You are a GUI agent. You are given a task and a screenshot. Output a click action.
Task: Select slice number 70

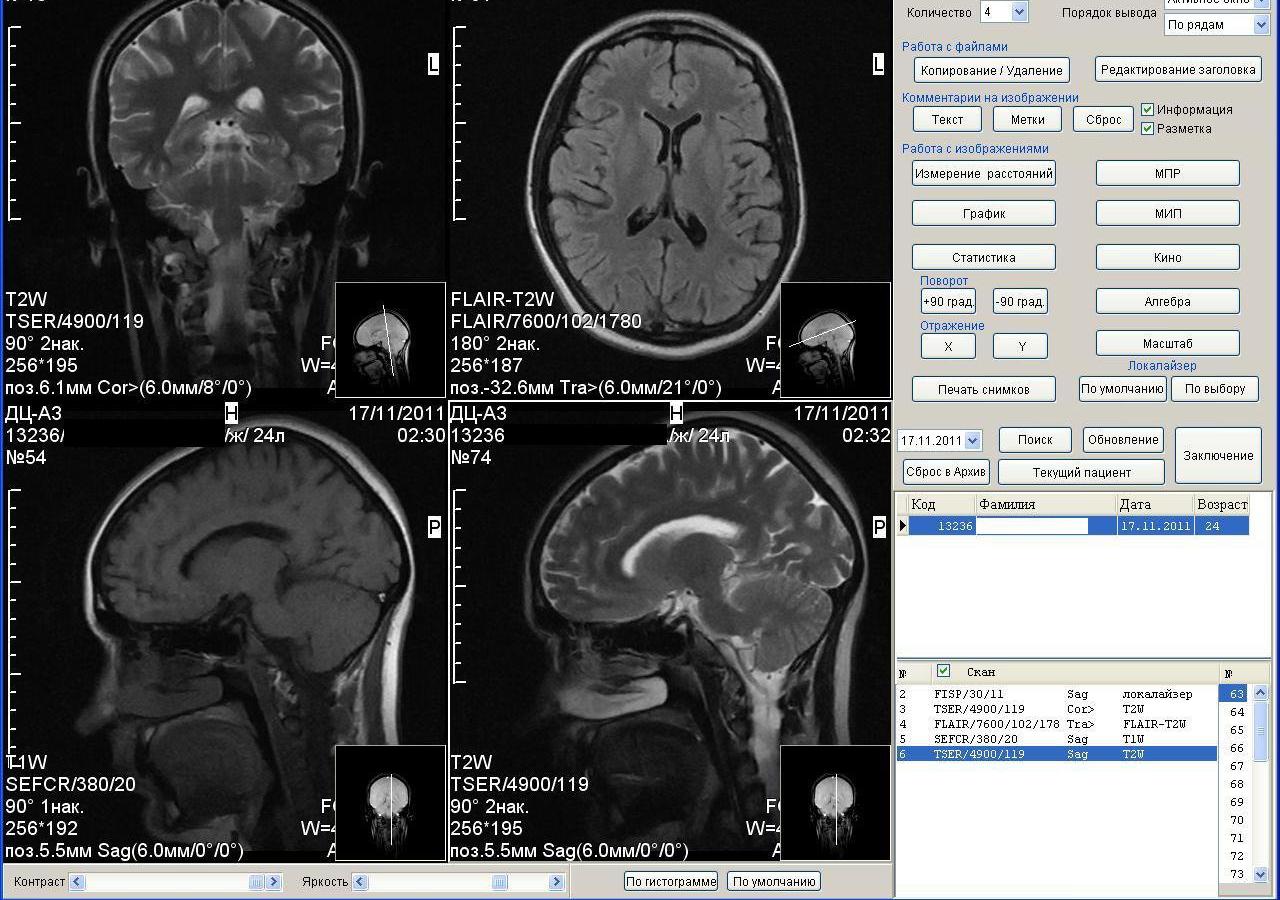click(x=1236, y=820)
